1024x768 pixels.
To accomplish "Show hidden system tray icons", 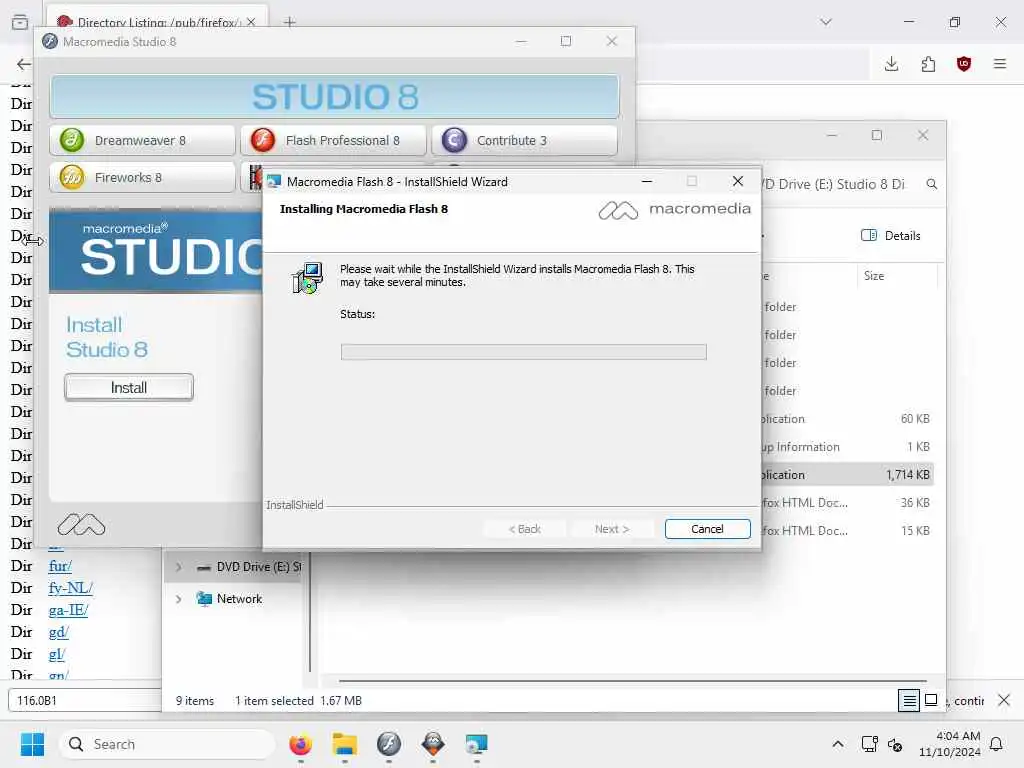I will pos(838,744).
